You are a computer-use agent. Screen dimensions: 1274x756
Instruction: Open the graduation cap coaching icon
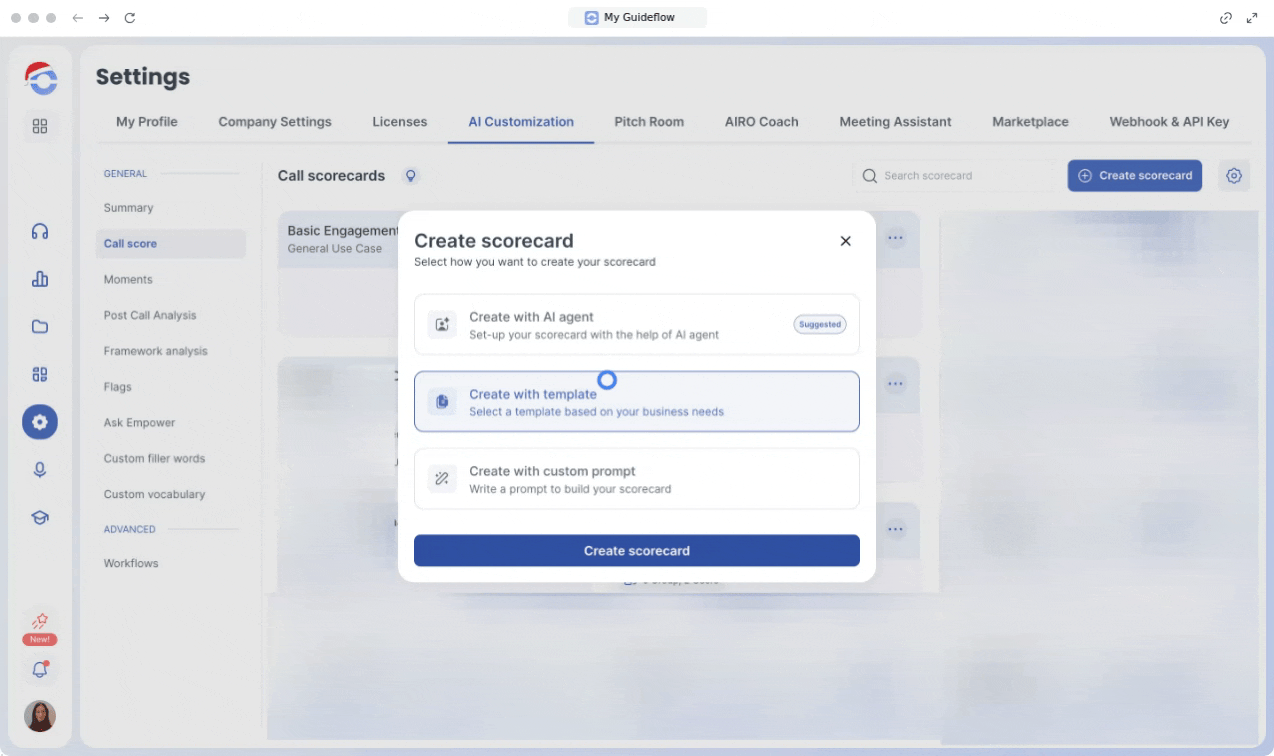(40, 517)
